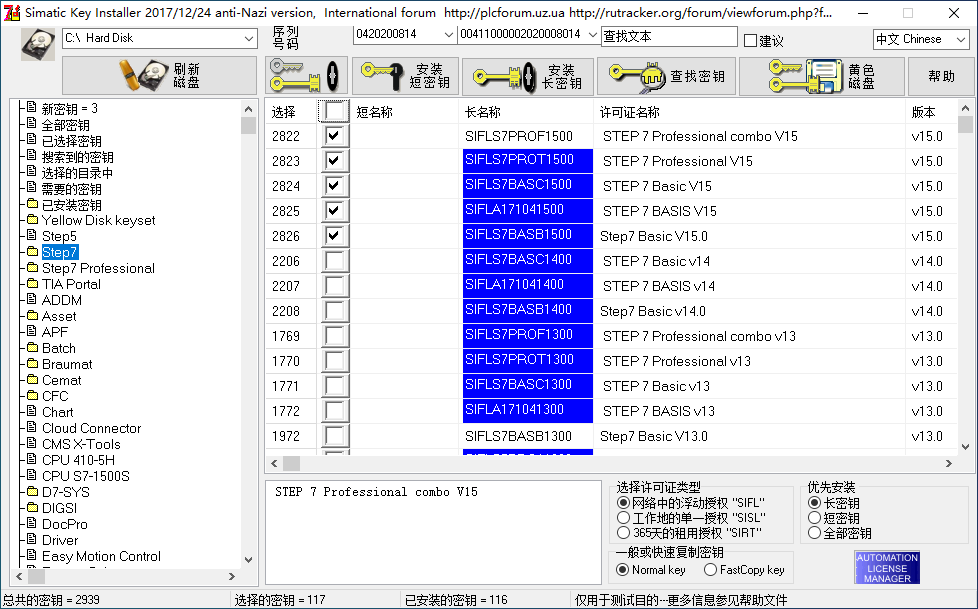The width and height of the screenshot is (978, 609).
Task: Click the Braumat folder icon
Action: (x=32, y=364)
